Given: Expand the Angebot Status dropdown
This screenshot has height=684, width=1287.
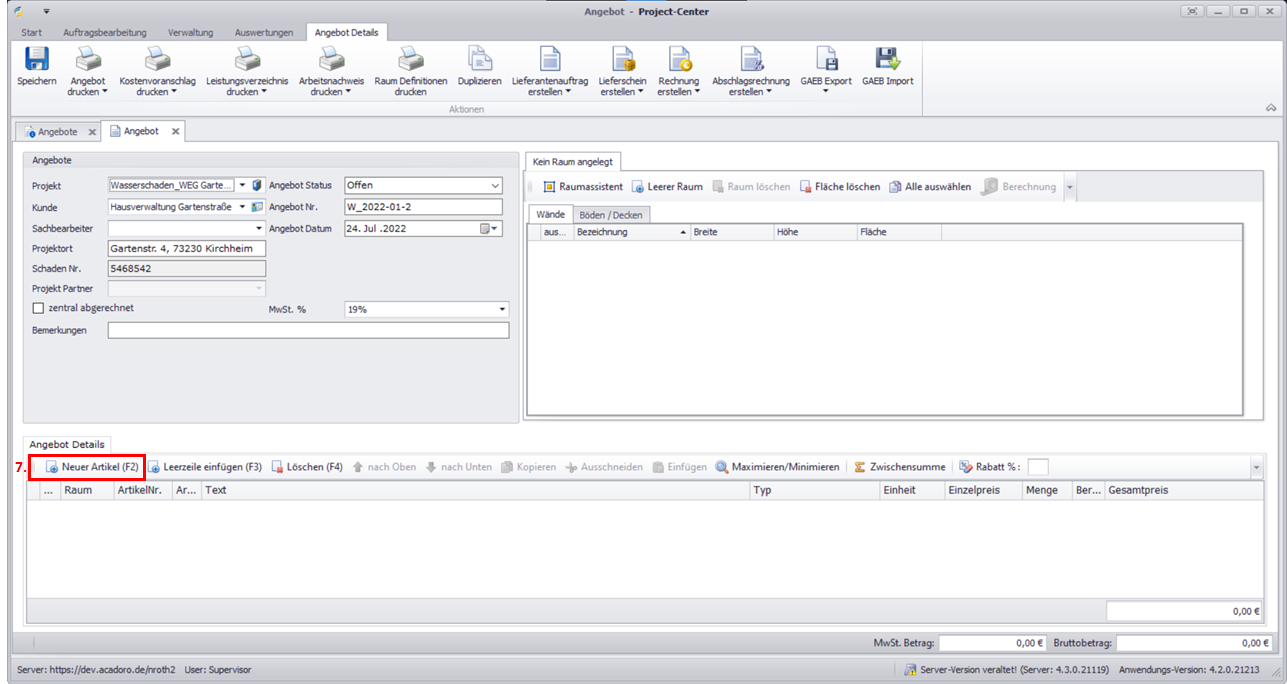Looking at the screenshot, I should (x=495, y=185).
